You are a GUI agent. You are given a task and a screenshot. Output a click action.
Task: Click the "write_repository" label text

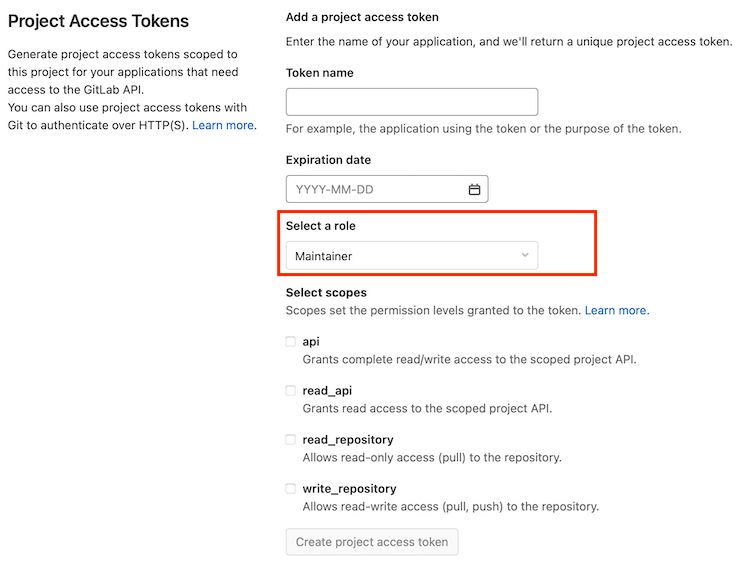point(349,489)
